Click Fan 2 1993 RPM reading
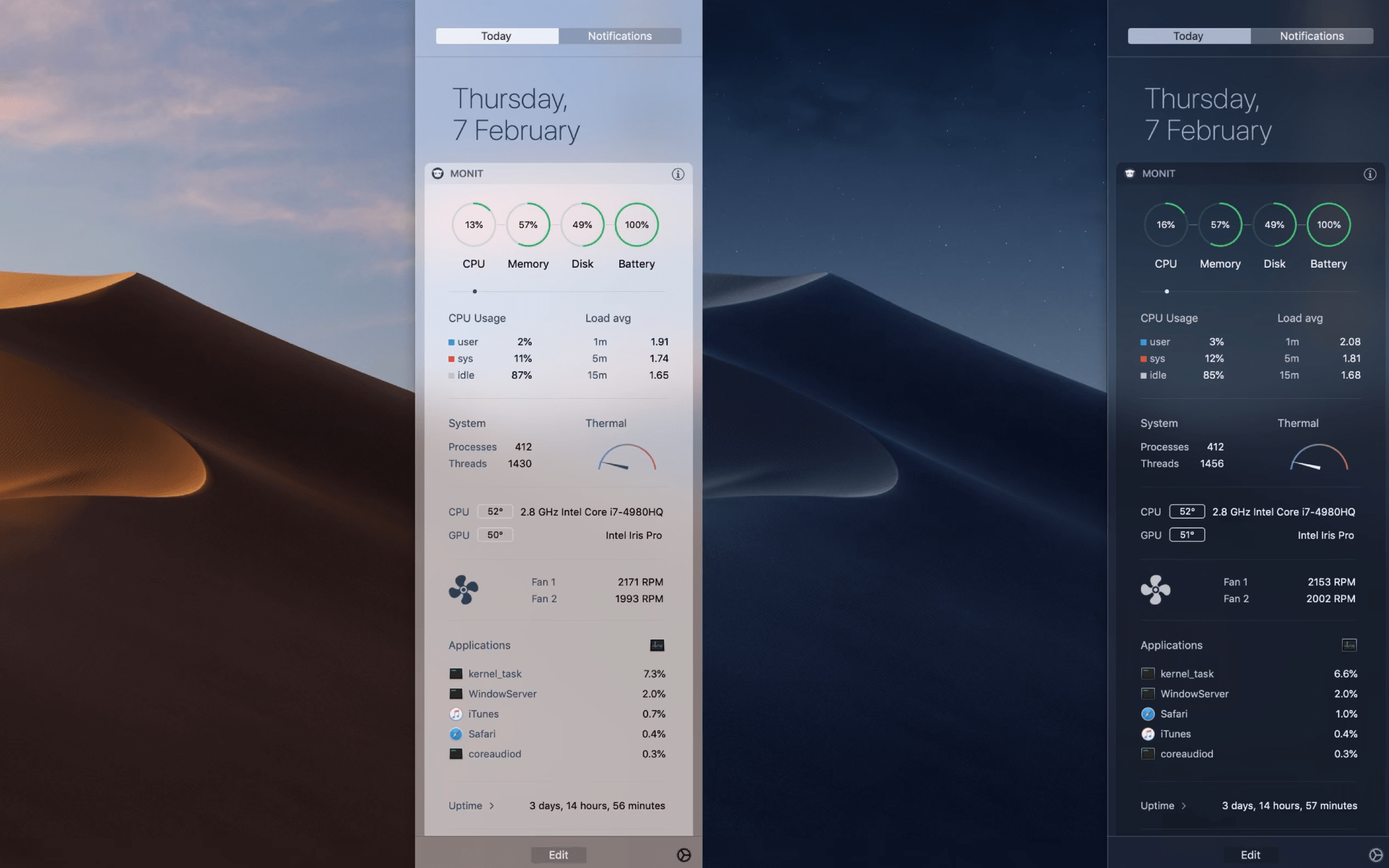 coord(639,598)
